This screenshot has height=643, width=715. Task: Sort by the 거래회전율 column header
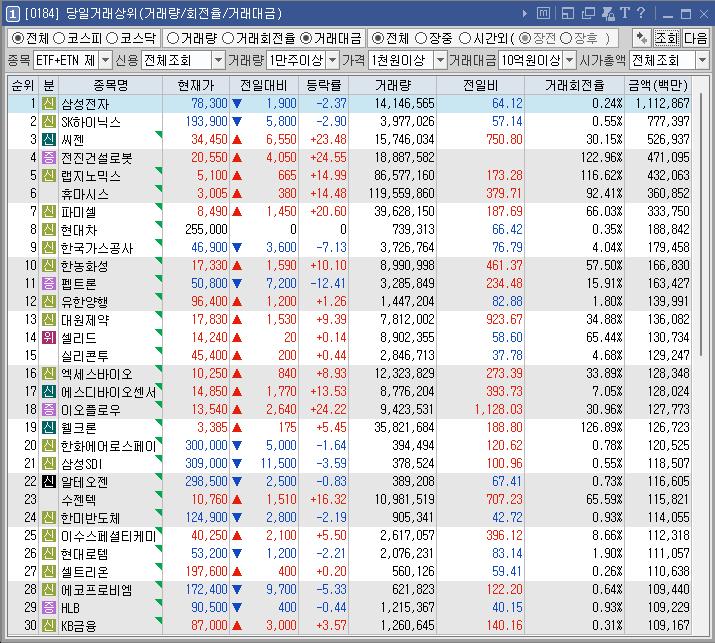(575, 85)
